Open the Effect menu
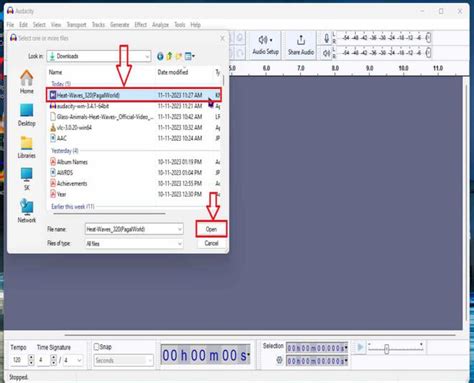This screenshot has width=474, height=383. (140, 25)
